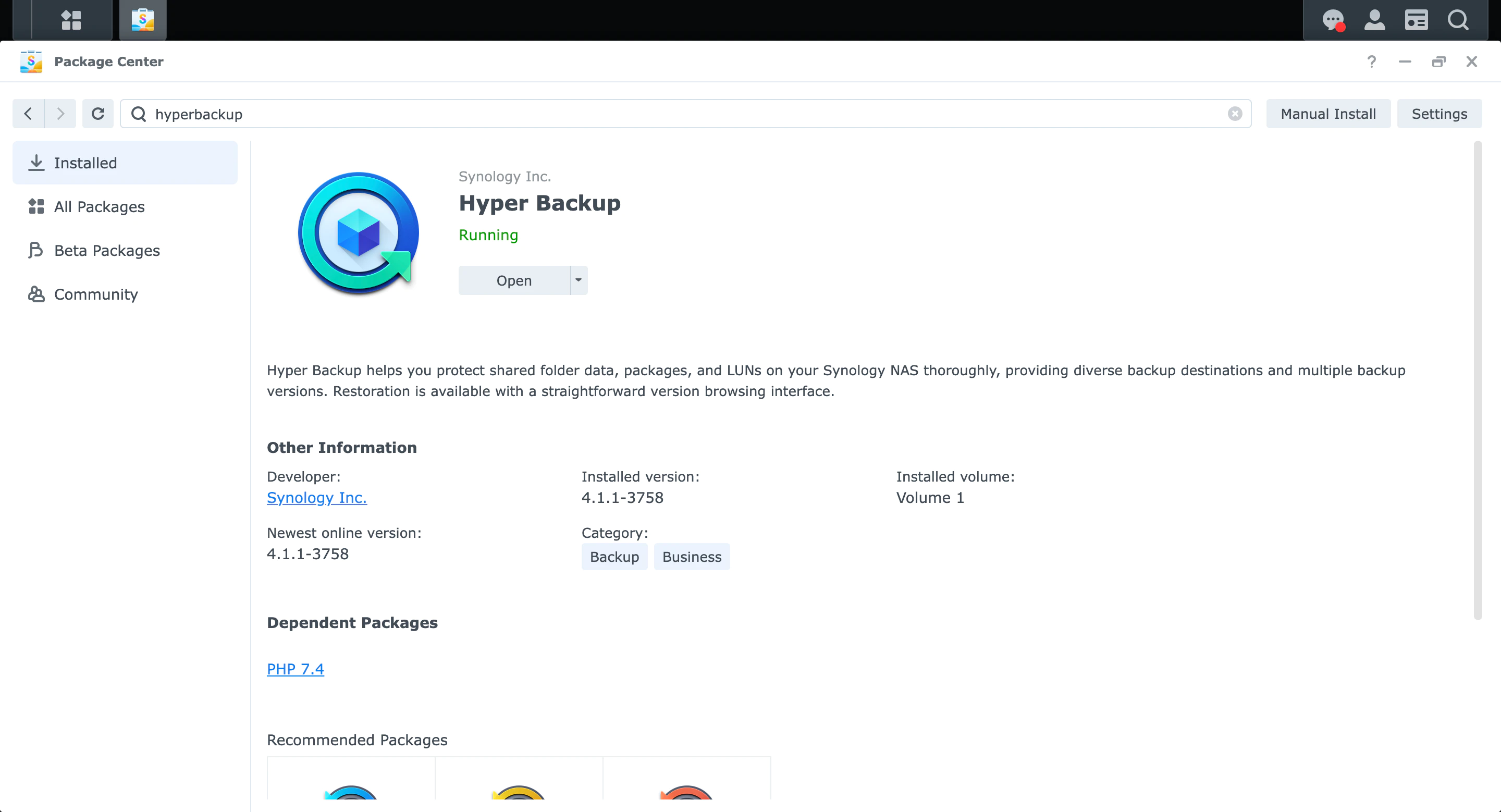Open Manual Install dialog
Image resolution: width=1501 pixels, height=812 pixels.
[1328, 114]
